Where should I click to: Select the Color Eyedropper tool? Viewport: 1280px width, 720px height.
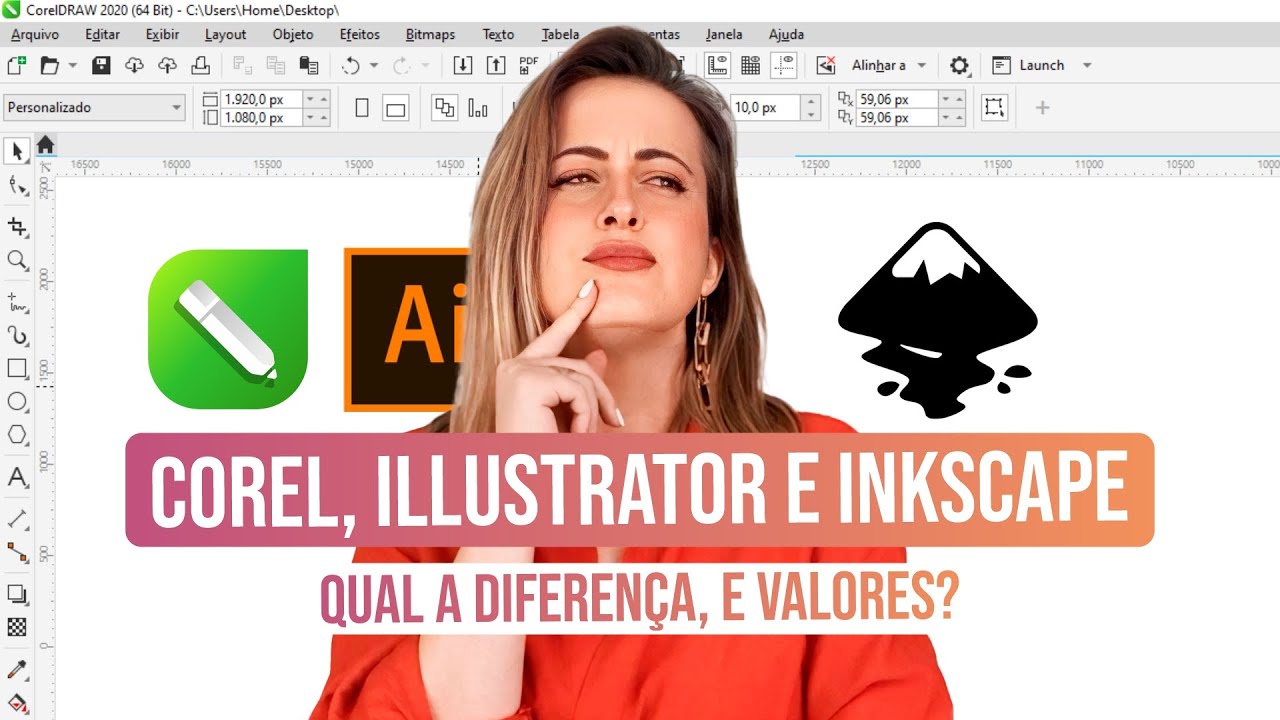point(17,669)
